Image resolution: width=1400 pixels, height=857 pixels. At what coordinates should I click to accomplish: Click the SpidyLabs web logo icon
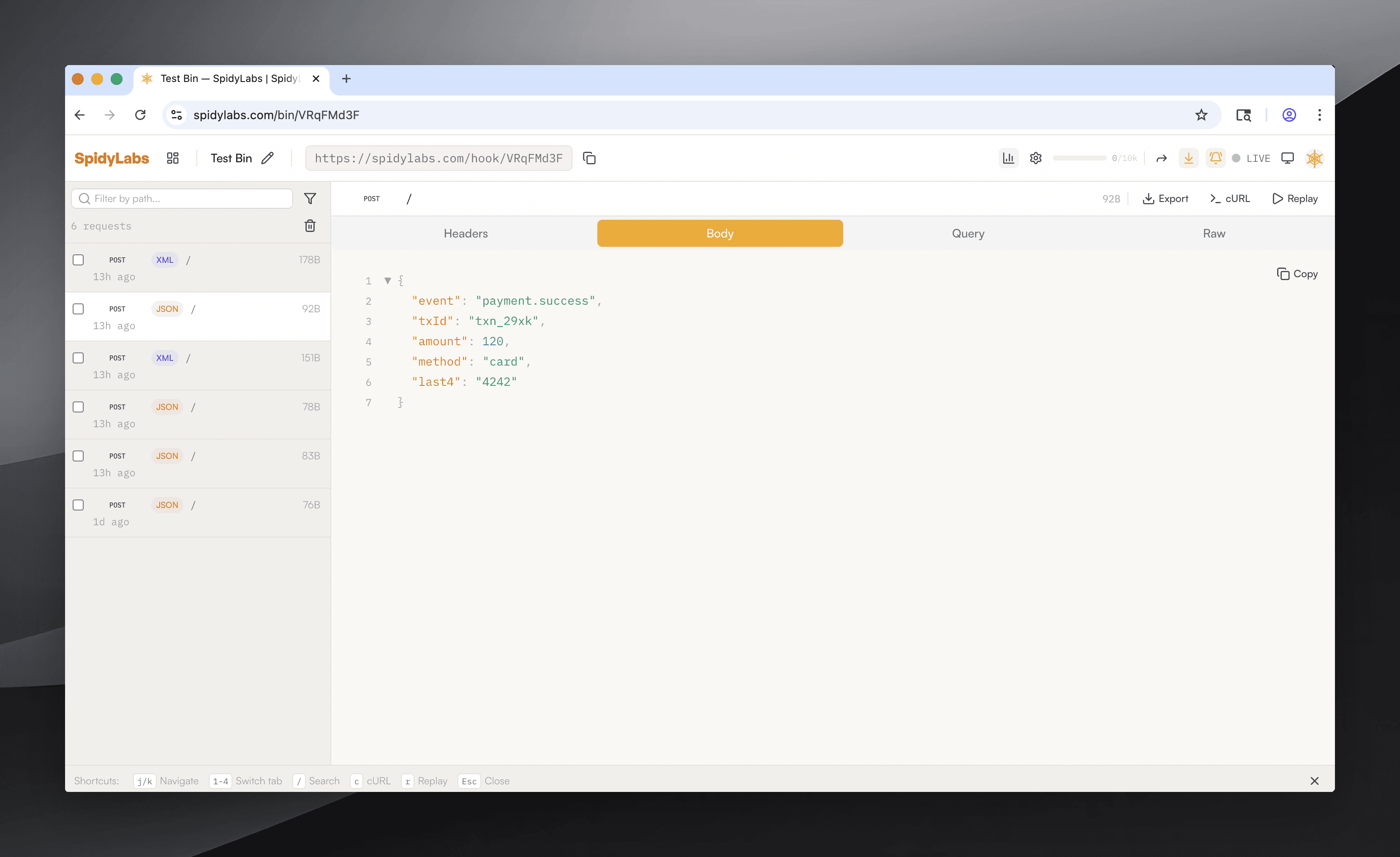coord(1315,158)
